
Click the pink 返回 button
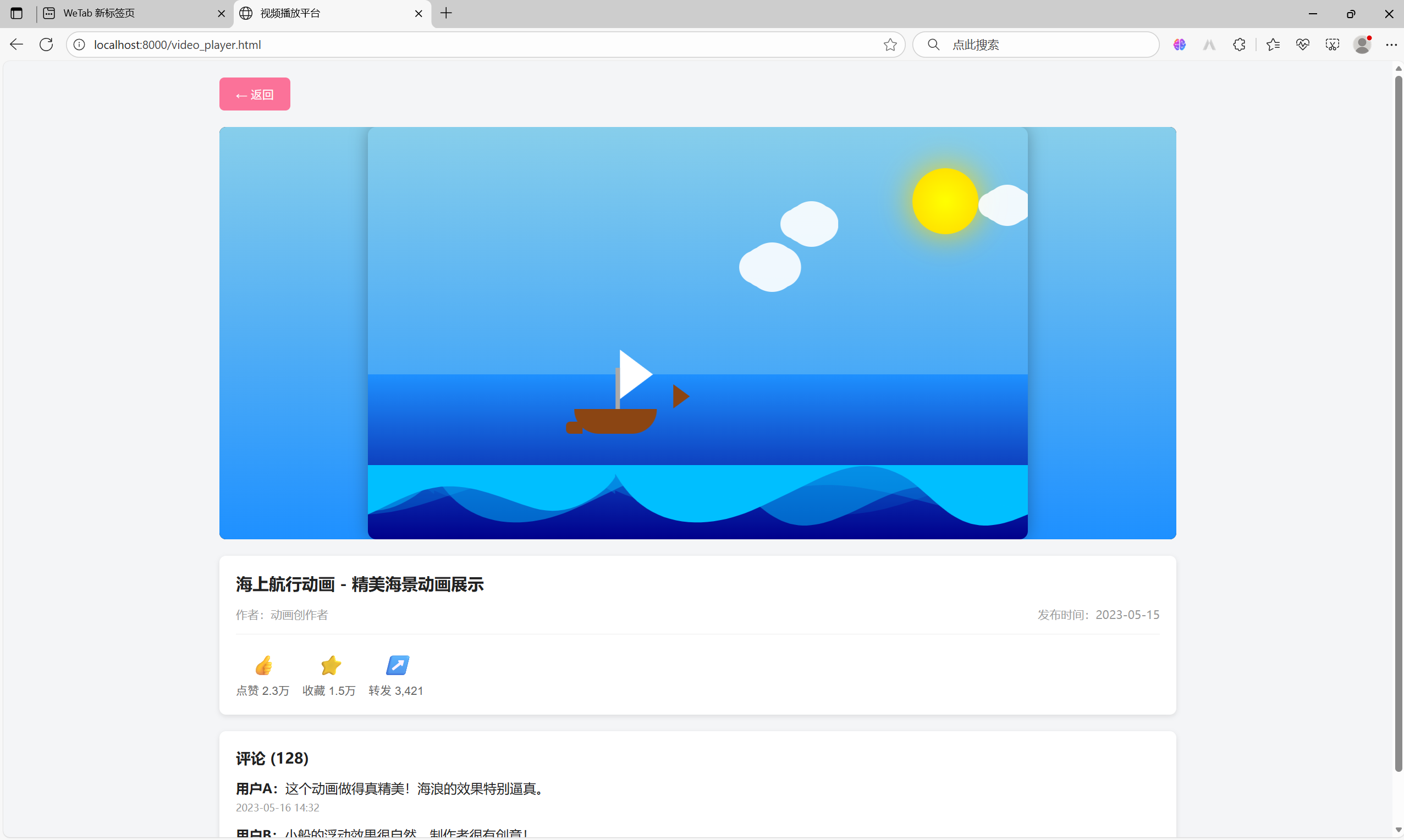click(254, 94)
